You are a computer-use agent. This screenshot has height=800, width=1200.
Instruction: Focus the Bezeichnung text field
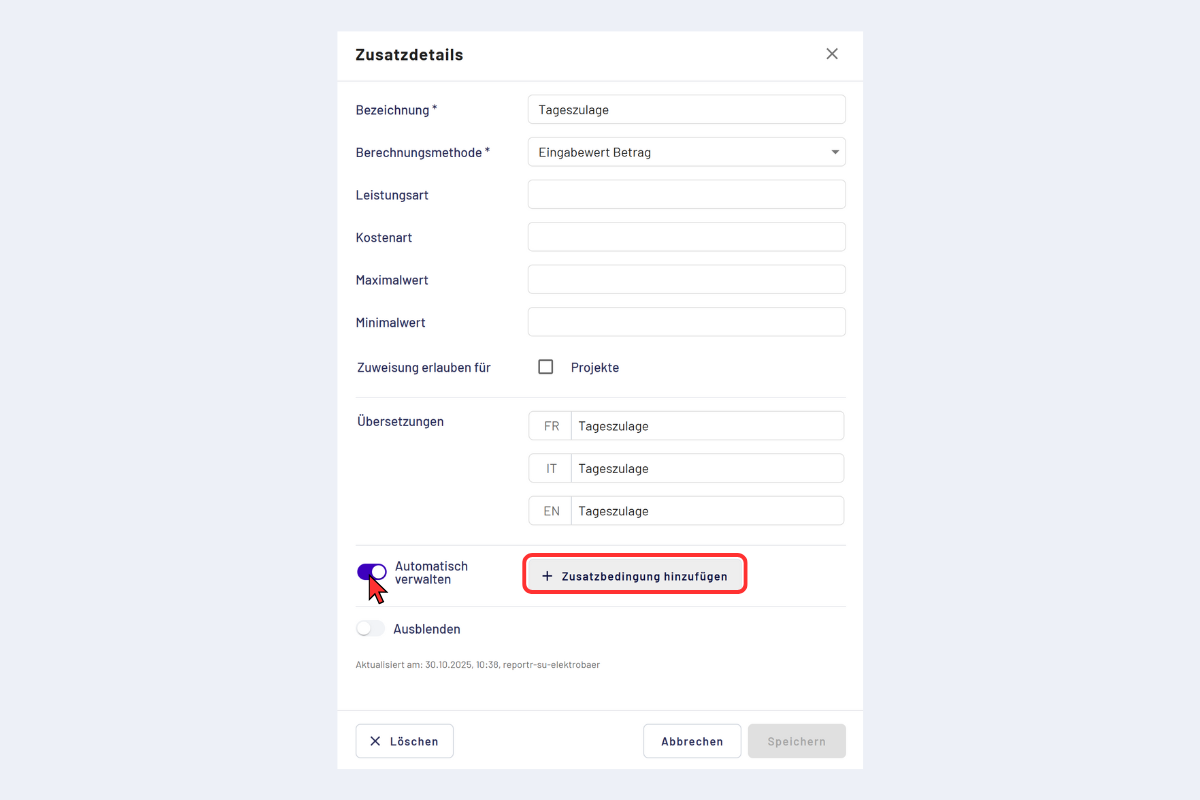[686, 109]
